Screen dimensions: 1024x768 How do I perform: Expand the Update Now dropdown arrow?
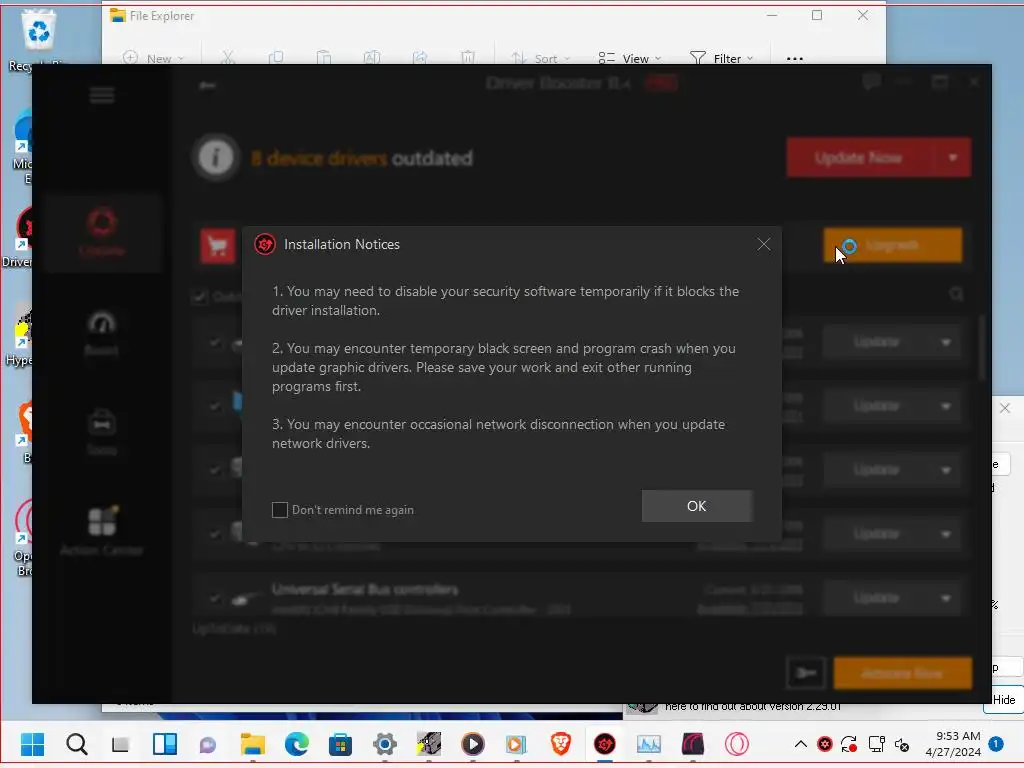coord(953,157)
